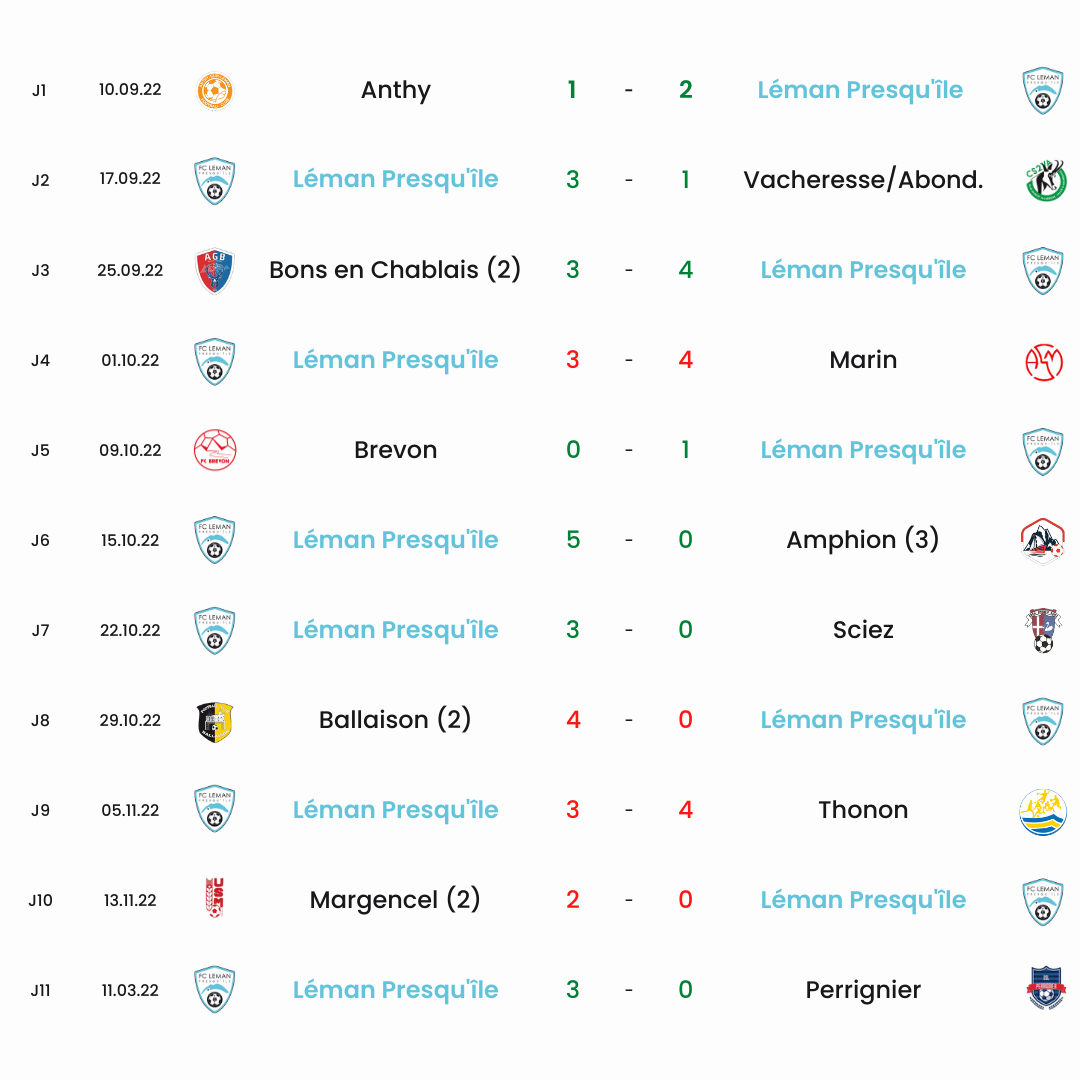Click the date 29.10.22
This screenshot has width=1080, height=1080.
[130, 720]
